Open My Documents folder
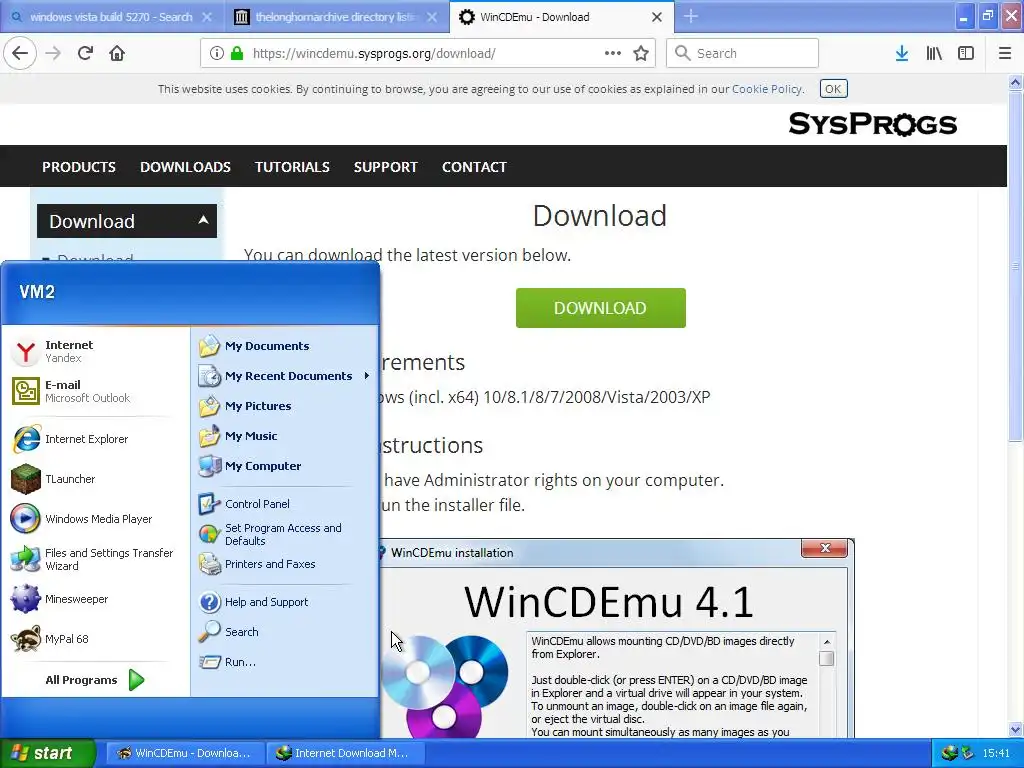Screen dimensions: 1024x768 (x=285, y=345)
